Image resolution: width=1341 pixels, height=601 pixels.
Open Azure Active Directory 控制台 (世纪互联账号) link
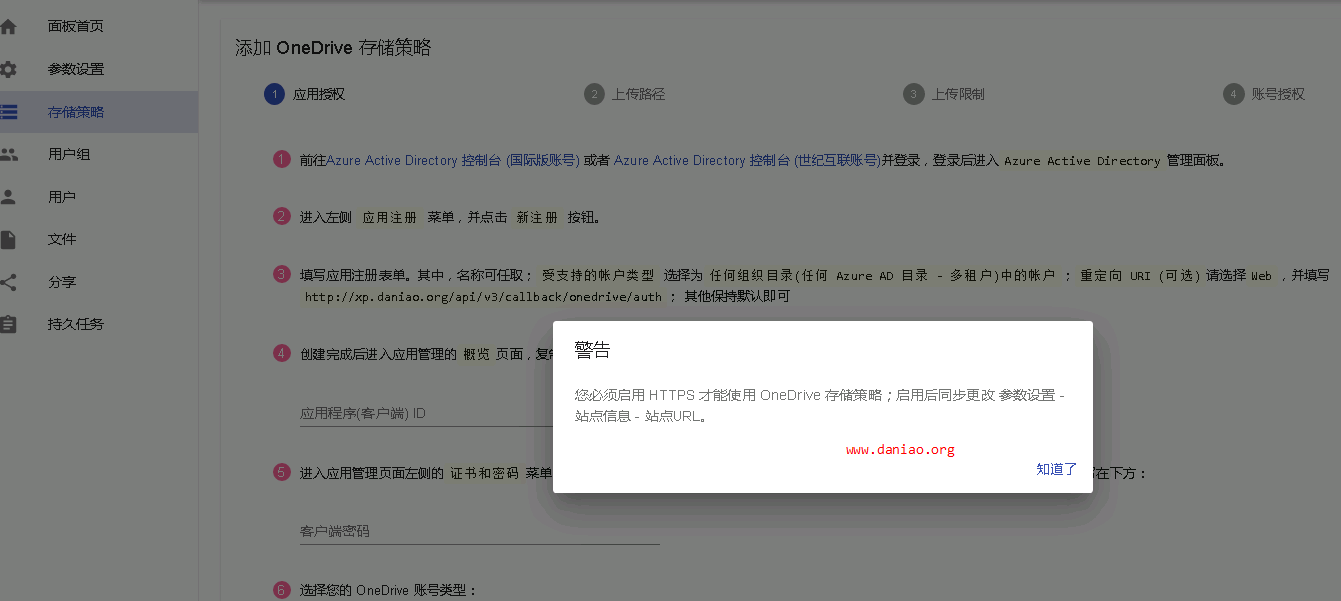pyautogui.click(x=747, y=160)
